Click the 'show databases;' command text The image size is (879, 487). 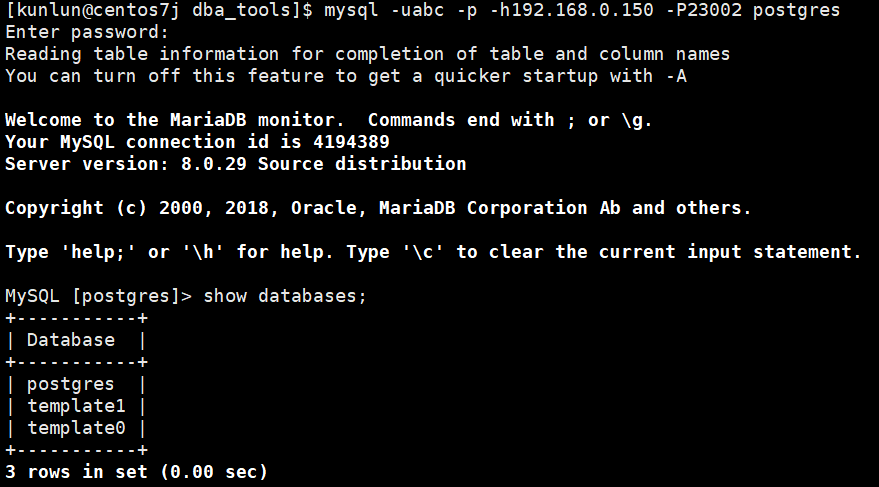point(285,296)
